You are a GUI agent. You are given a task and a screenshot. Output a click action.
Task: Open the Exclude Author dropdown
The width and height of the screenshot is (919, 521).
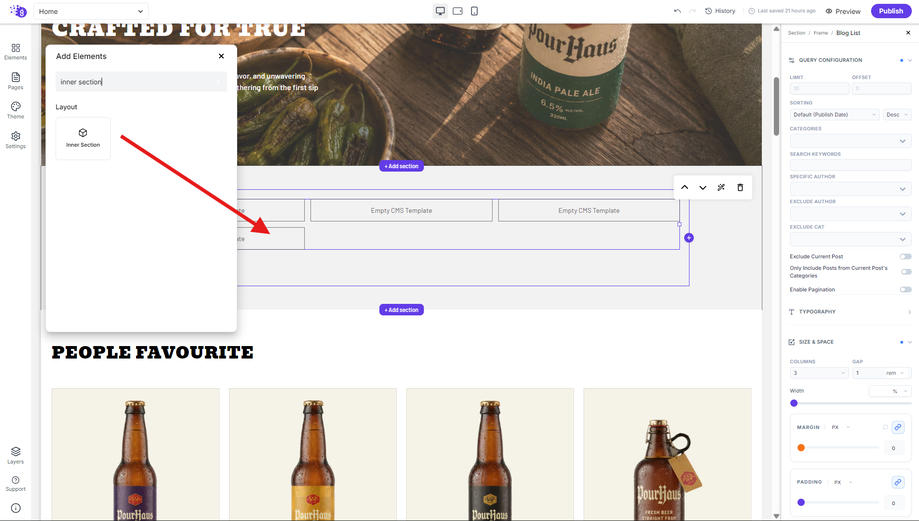click(850, 214)
